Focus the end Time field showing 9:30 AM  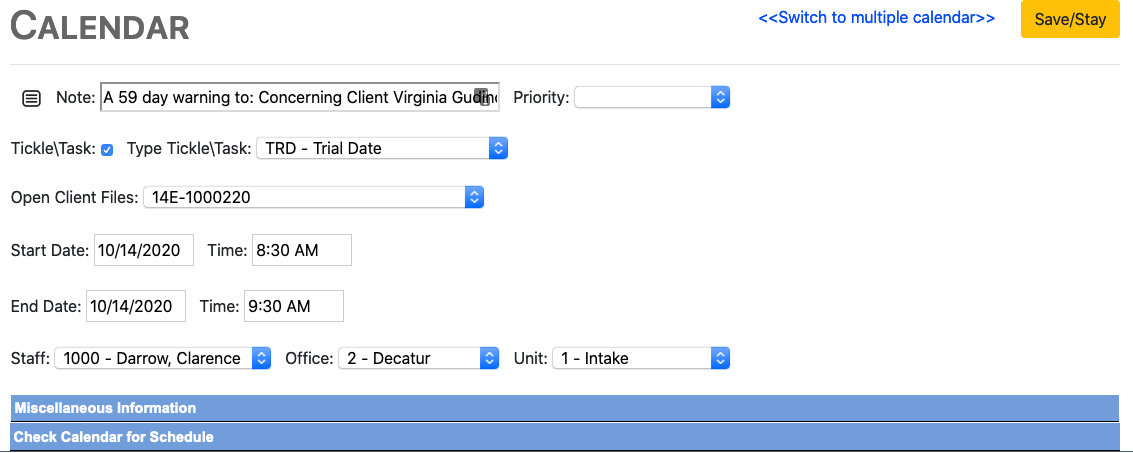293,306
